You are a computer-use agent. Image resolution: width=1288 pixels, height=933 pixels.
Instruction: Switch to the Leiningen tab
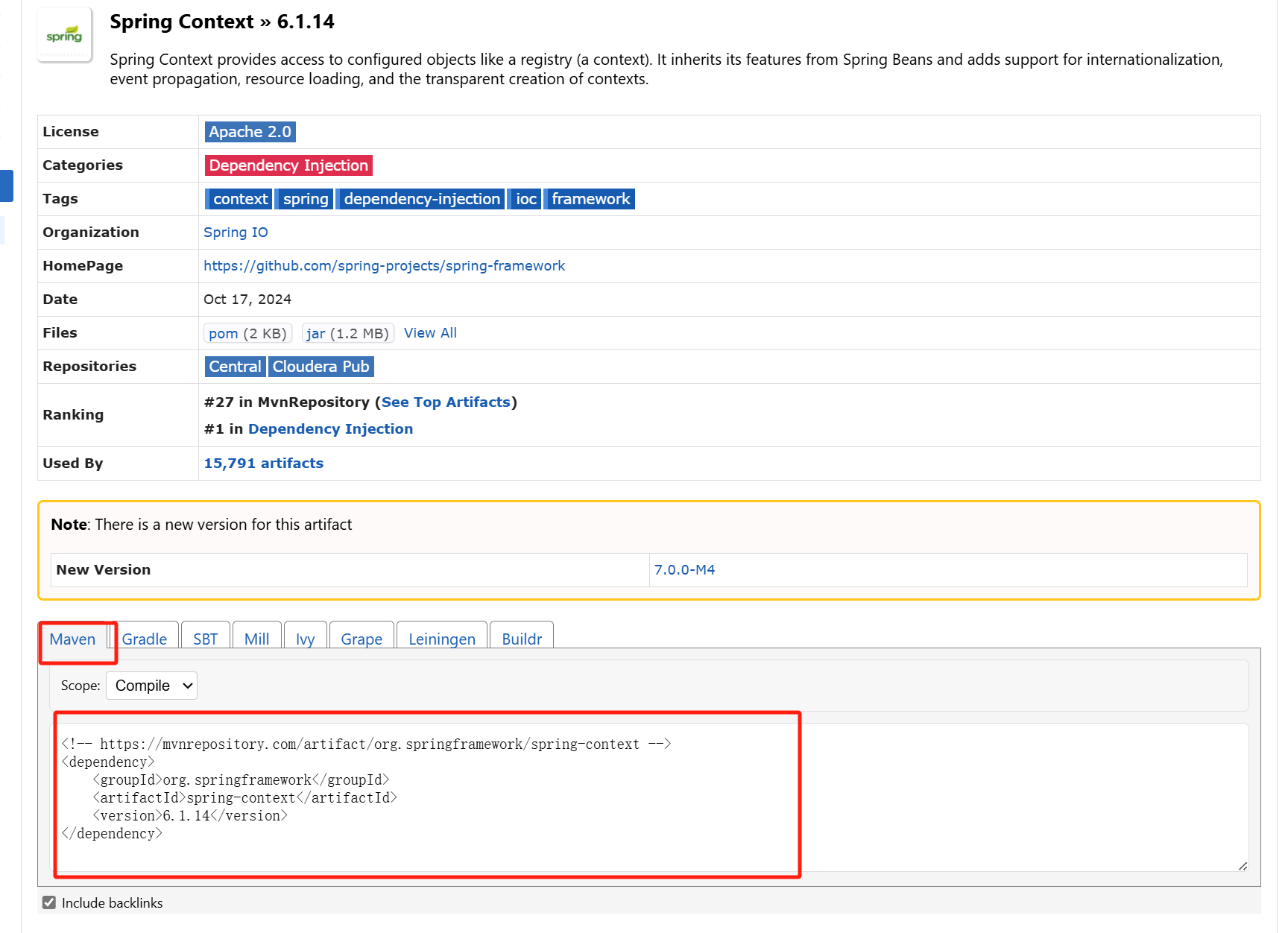[x=442, y=639]
